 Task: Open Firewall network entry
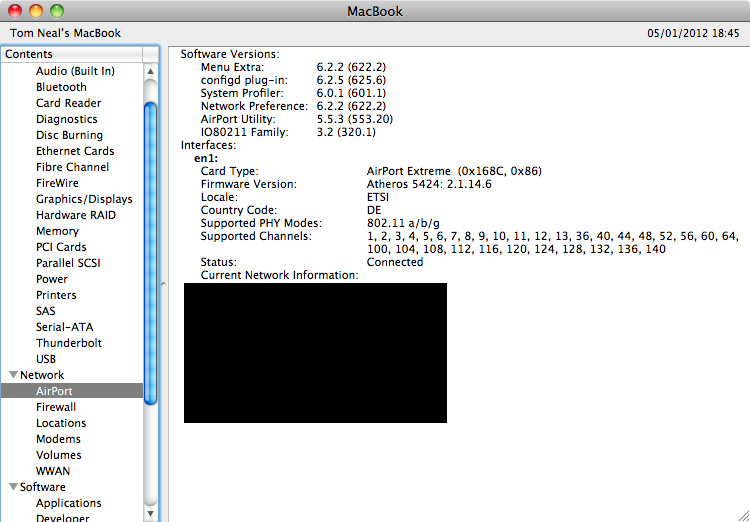(56, 407)
